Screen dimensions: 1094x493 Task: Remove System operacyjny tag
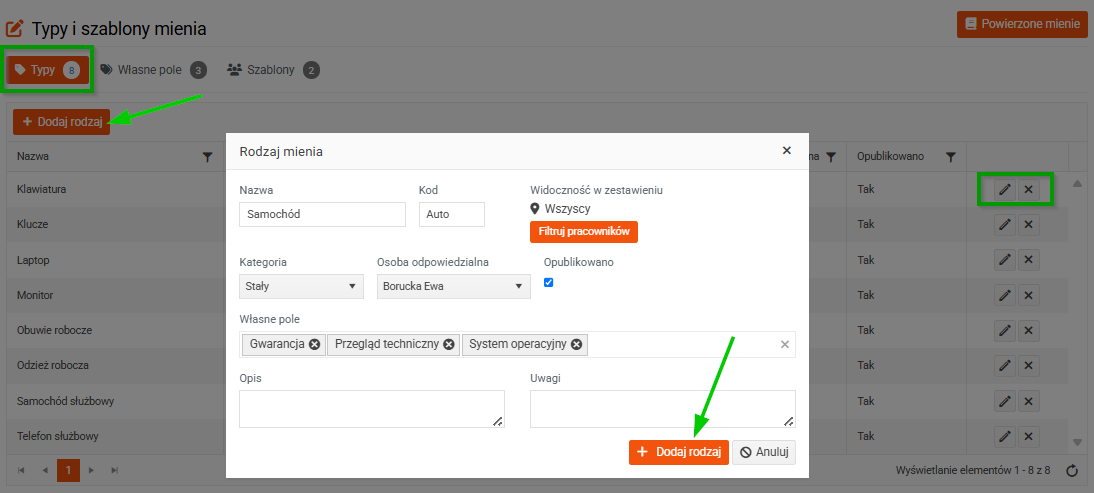coord(576,344)
